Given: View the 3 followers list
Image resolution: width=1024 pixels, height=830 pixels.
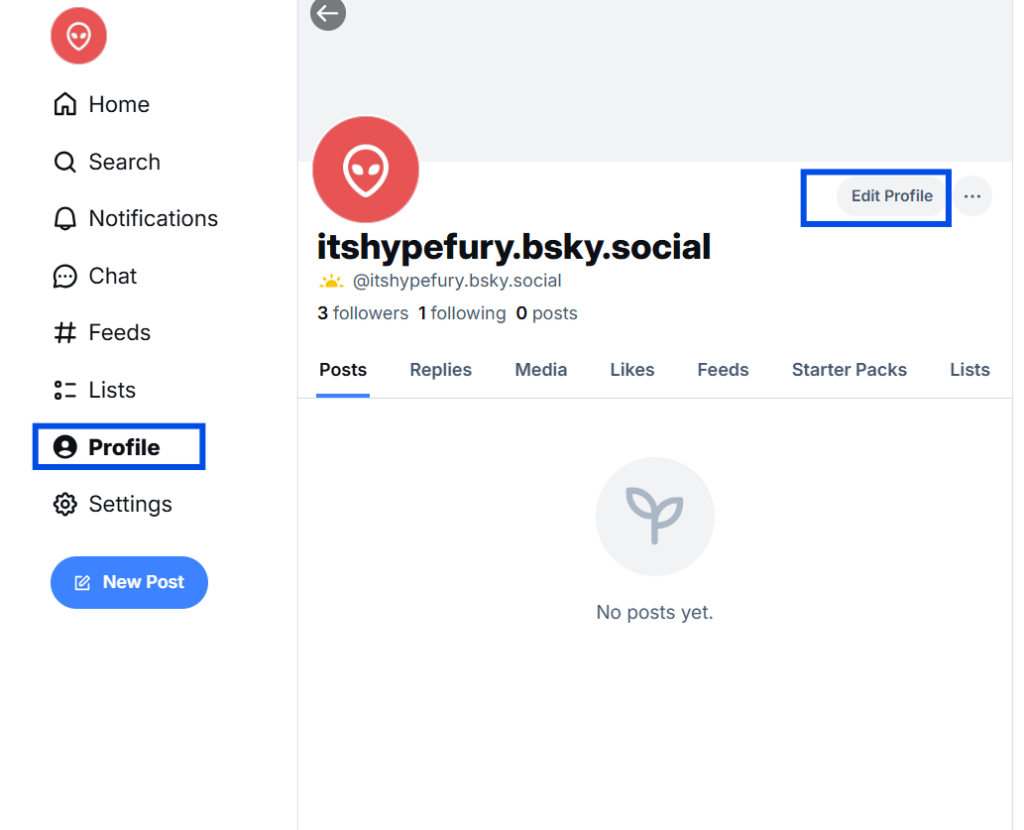Looking at the screenshot, I should coord(363,313).
